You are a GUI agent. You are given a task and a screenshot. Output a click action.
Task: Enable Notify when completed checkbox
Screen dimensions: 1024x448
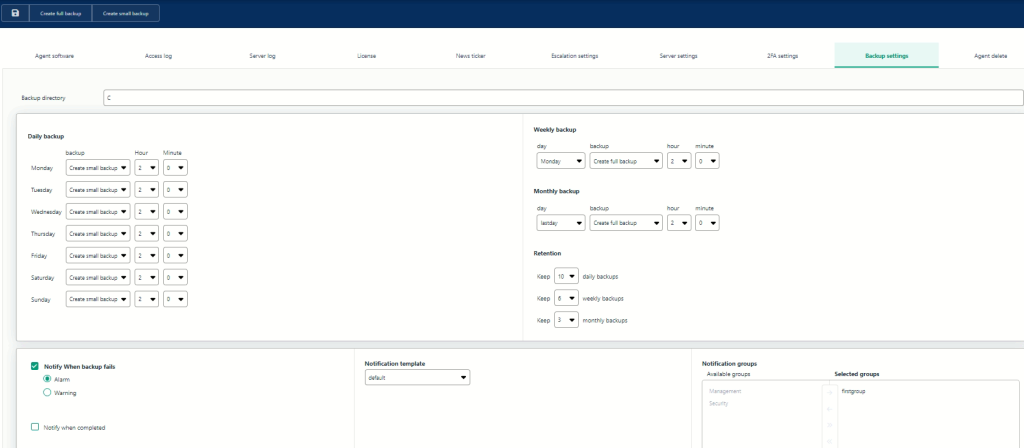[x=35, y=427]
